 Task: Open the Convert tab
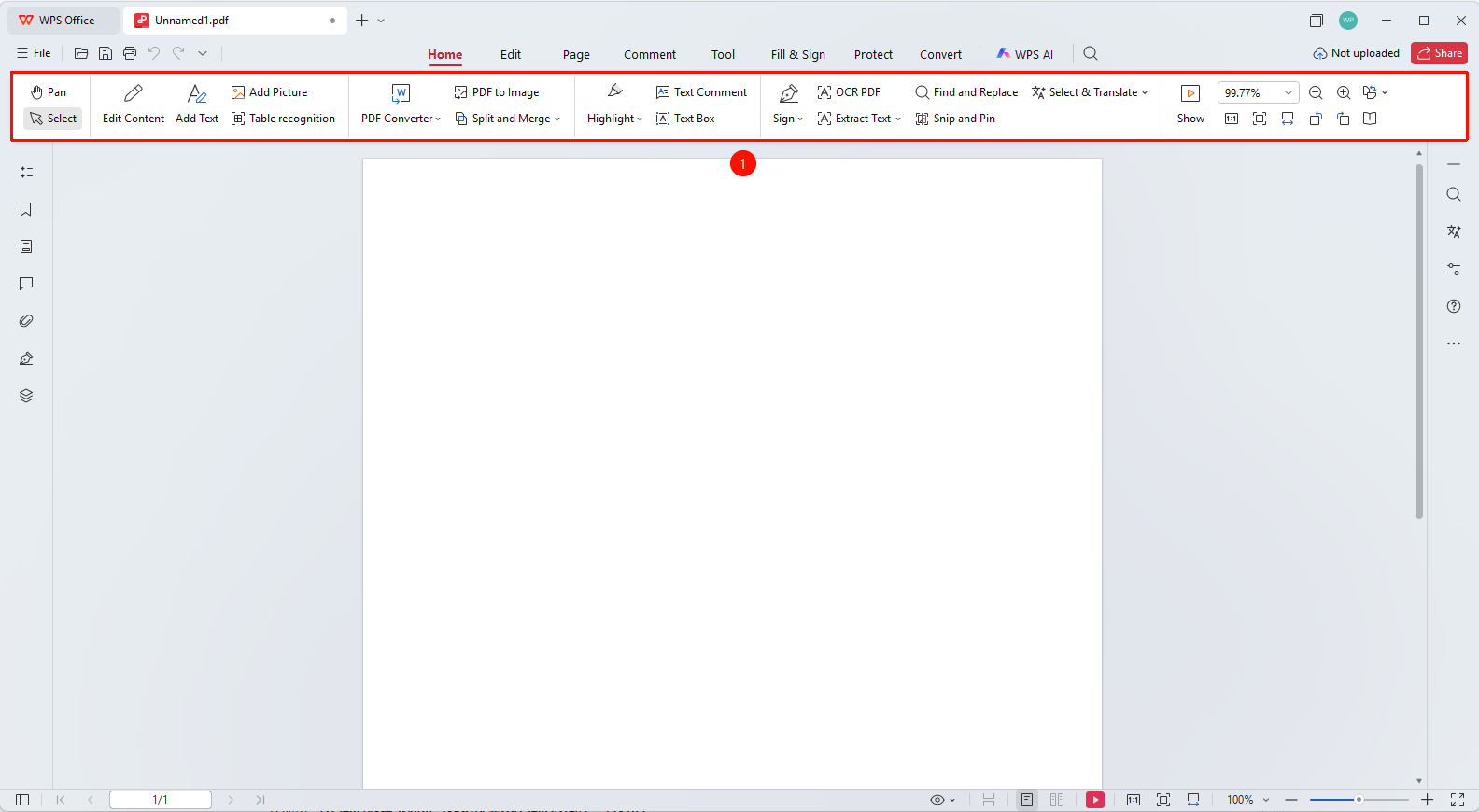pyautogui.click(x=940, y=54)
